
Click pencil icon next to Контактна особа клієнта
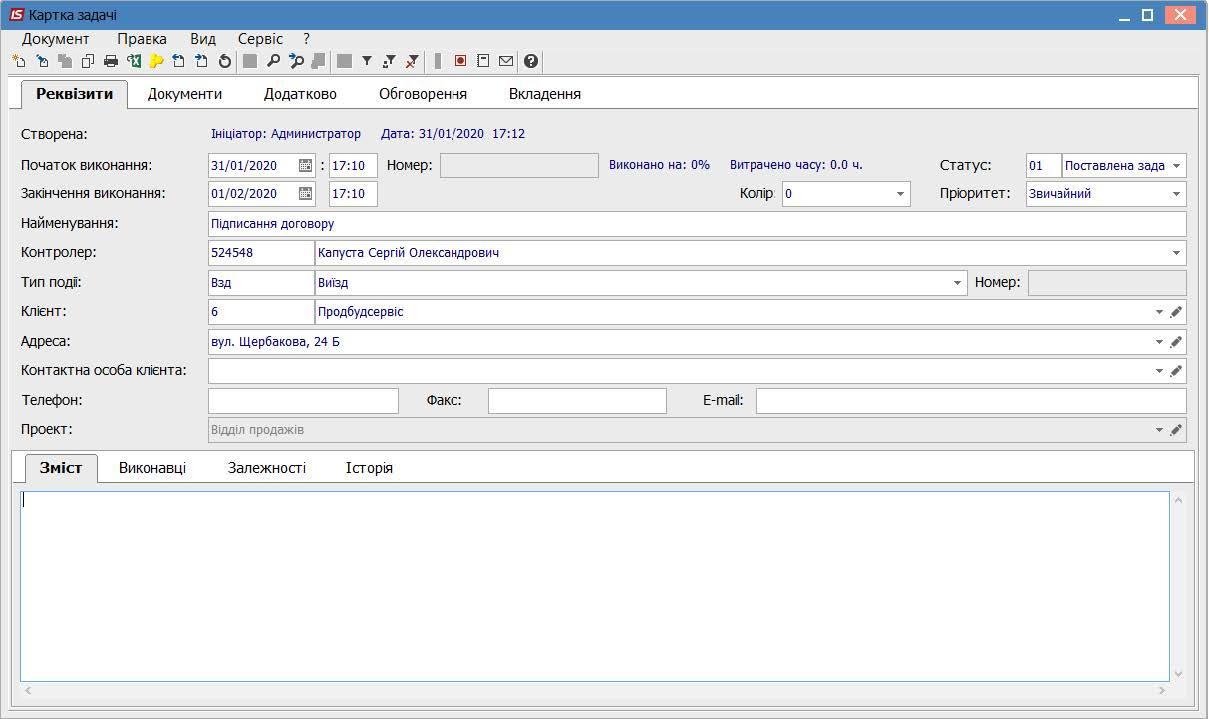[x=1176, y=371]
